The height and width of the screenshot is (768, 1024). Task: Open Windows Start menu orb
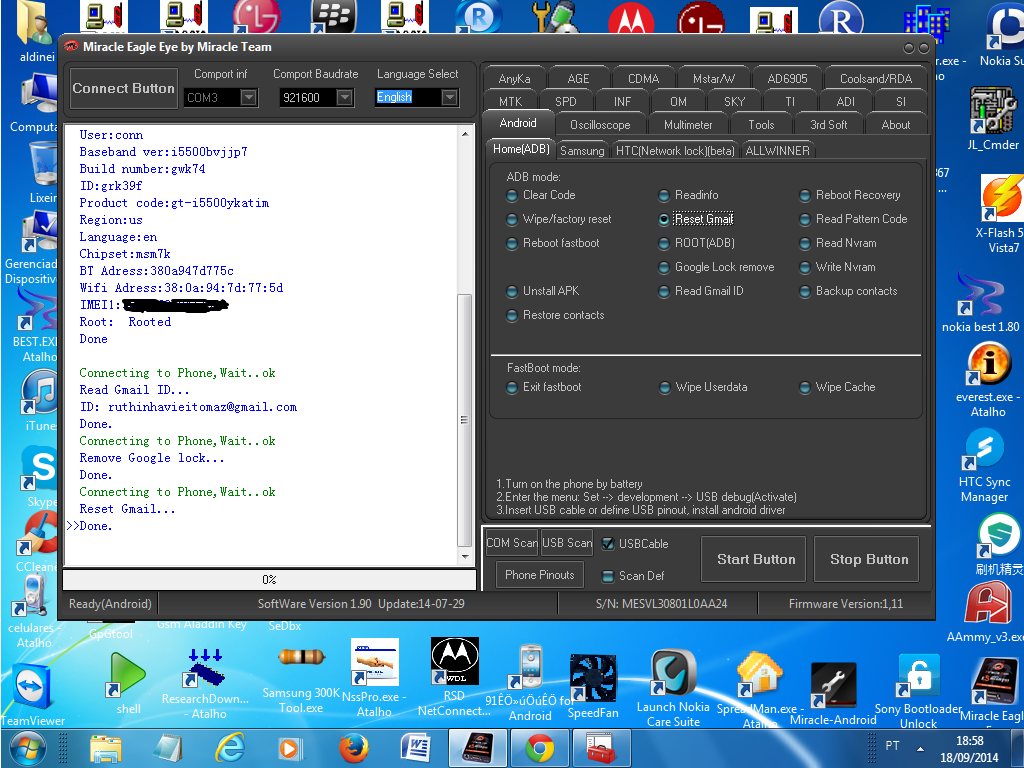[25, 748]
